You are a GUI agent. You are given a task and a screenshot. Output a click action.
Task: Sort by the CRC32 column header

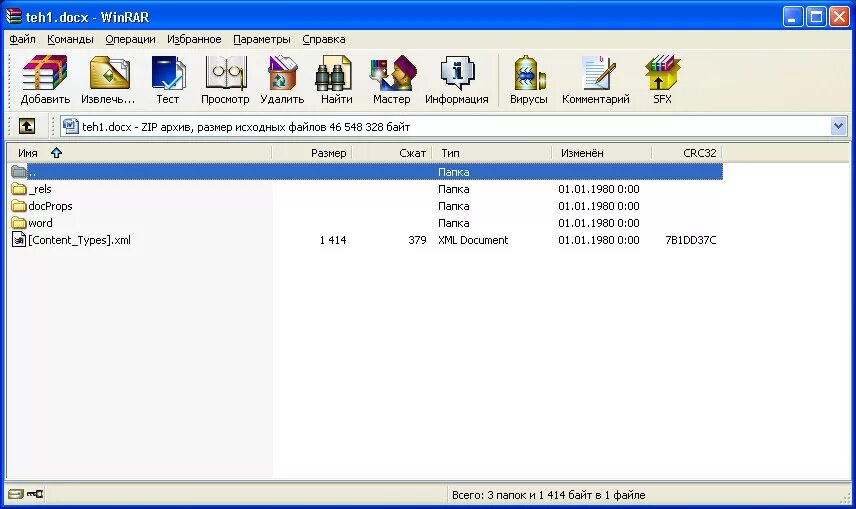[x=687, y=153]
